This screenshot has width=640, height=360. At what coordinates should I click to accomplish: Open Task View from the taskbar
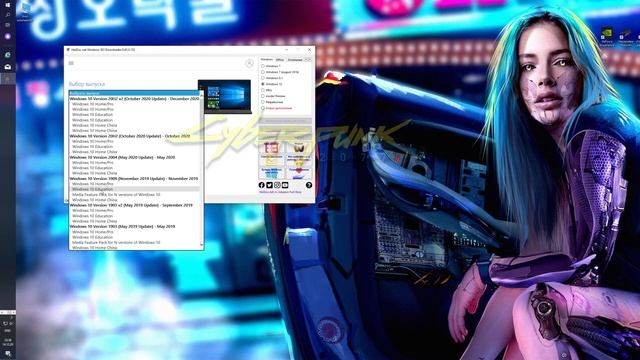[8, 25]
